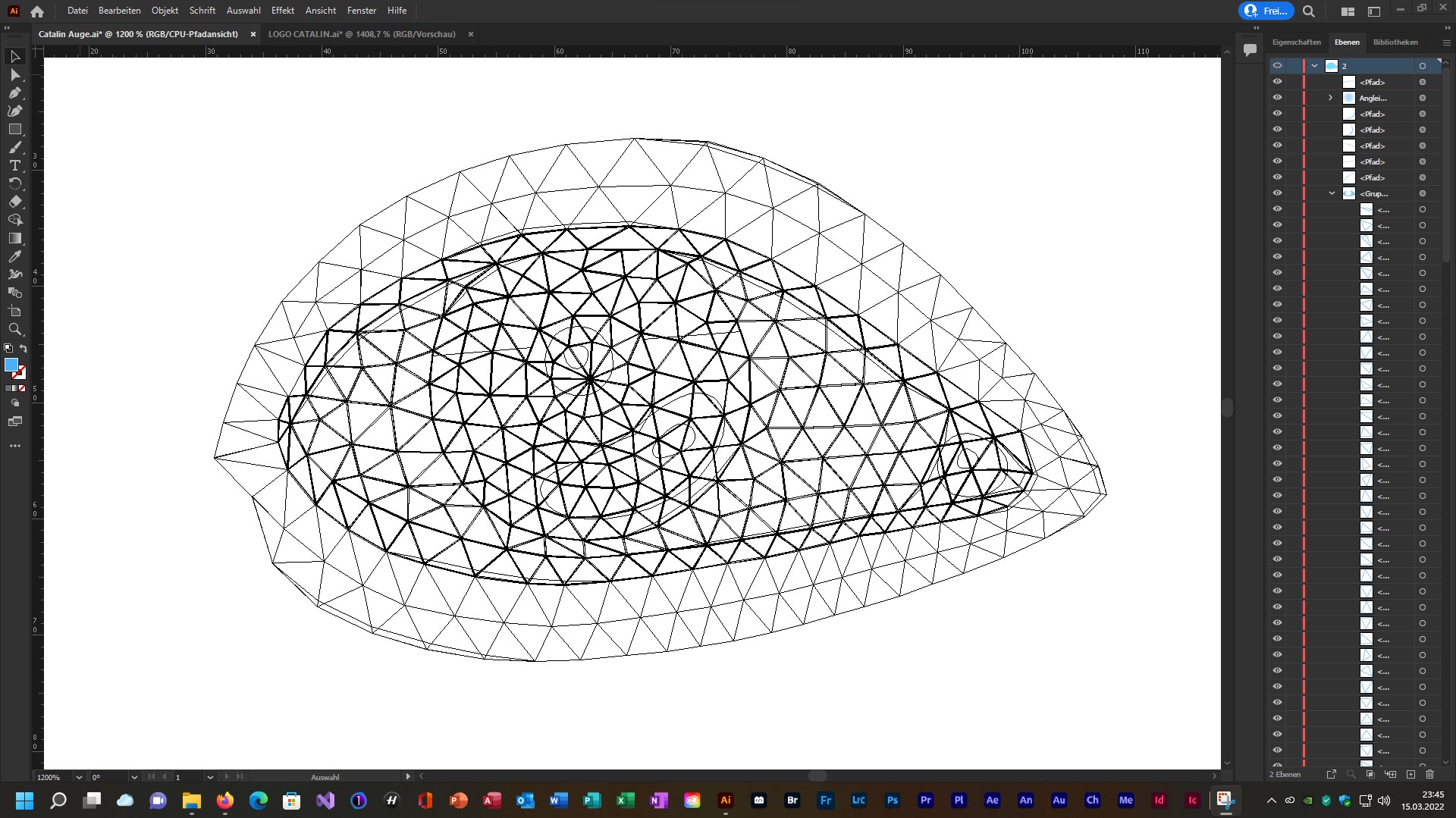This screenshot has width=1456, height=818.
Task: Hide layer 2 using eye icon
Action: coord(1277,66)
